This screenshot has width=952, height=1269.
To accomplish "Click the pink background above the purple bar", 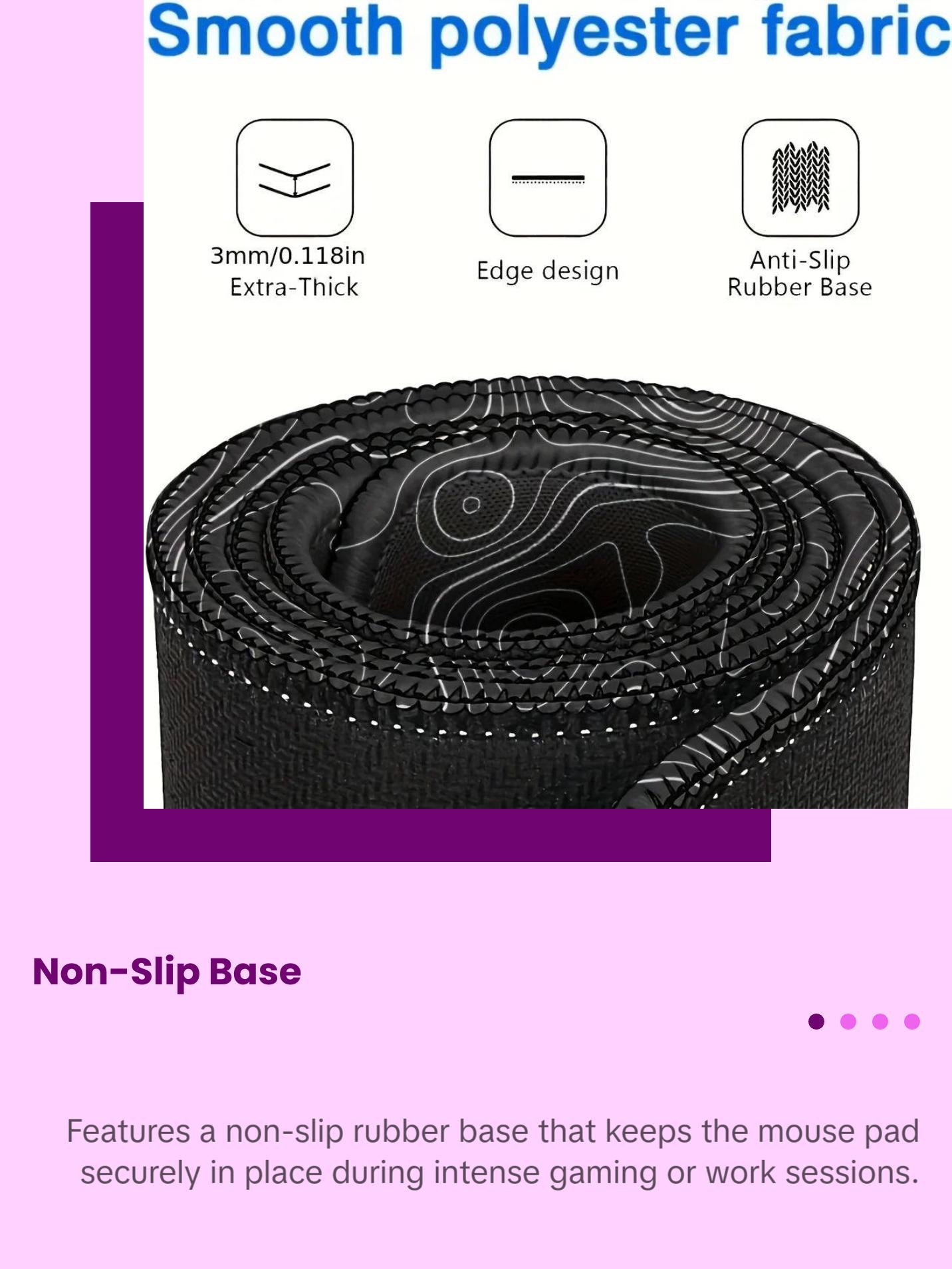I will [71, 100].
